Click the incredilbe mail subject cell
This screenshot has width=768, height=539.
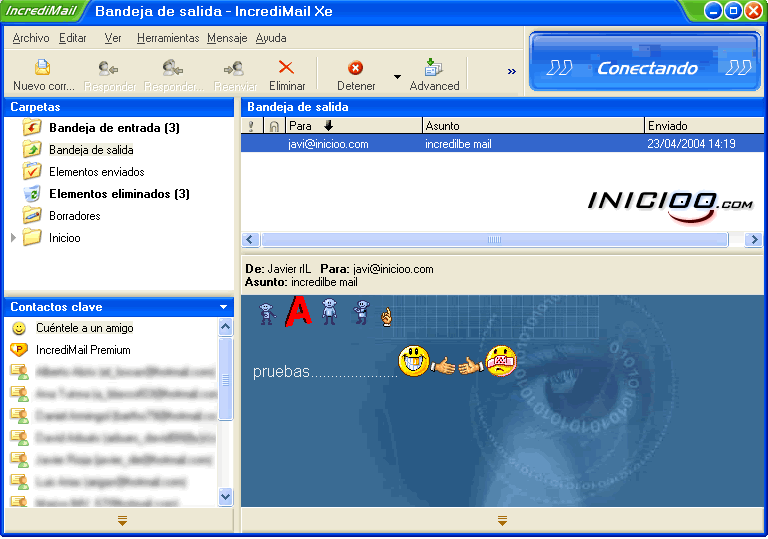(x=458, y=144)
